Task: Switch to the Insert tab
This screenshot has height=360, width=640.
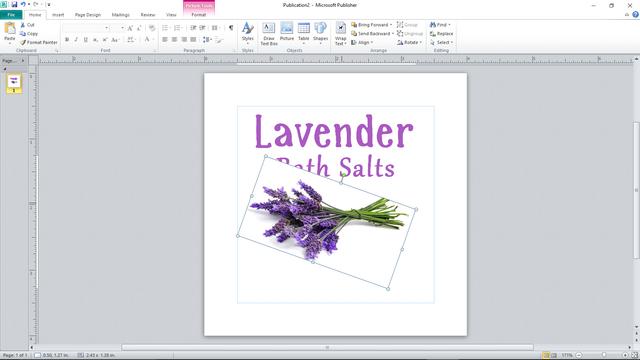Action: pos(58,15)
